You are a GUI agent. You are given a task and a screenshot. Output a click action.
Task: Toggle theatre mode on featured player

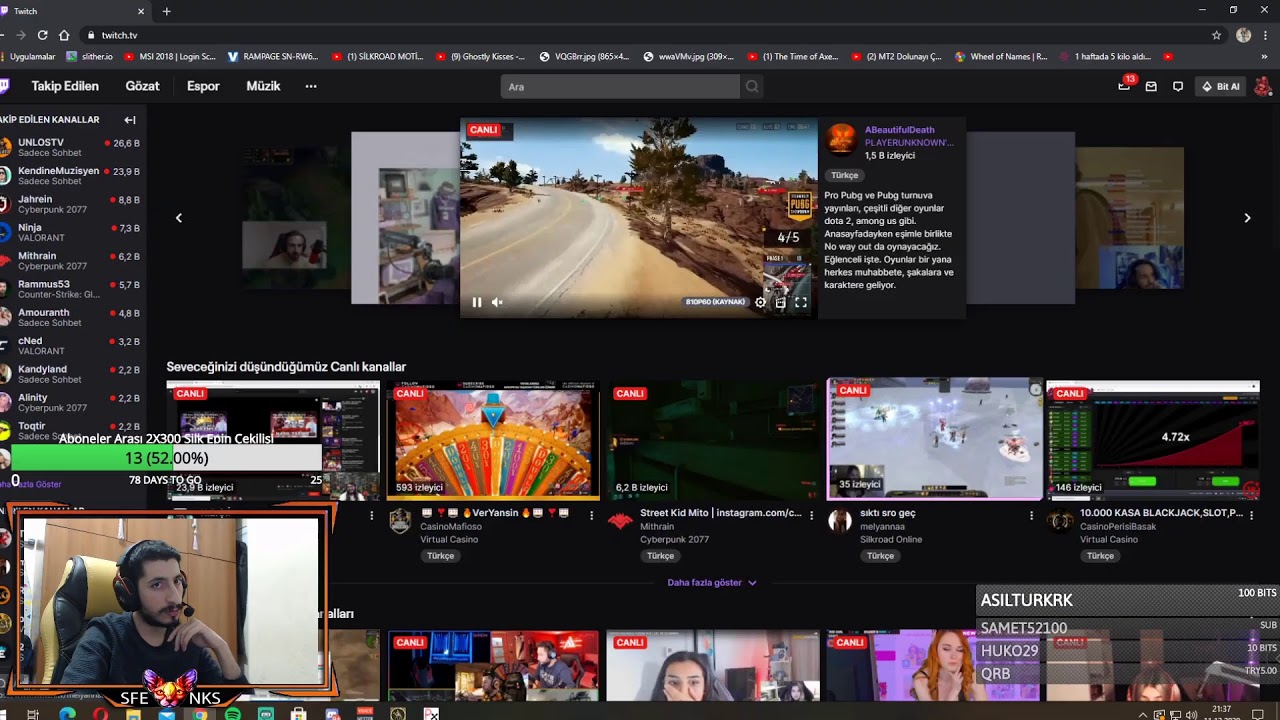click(780, 302)
